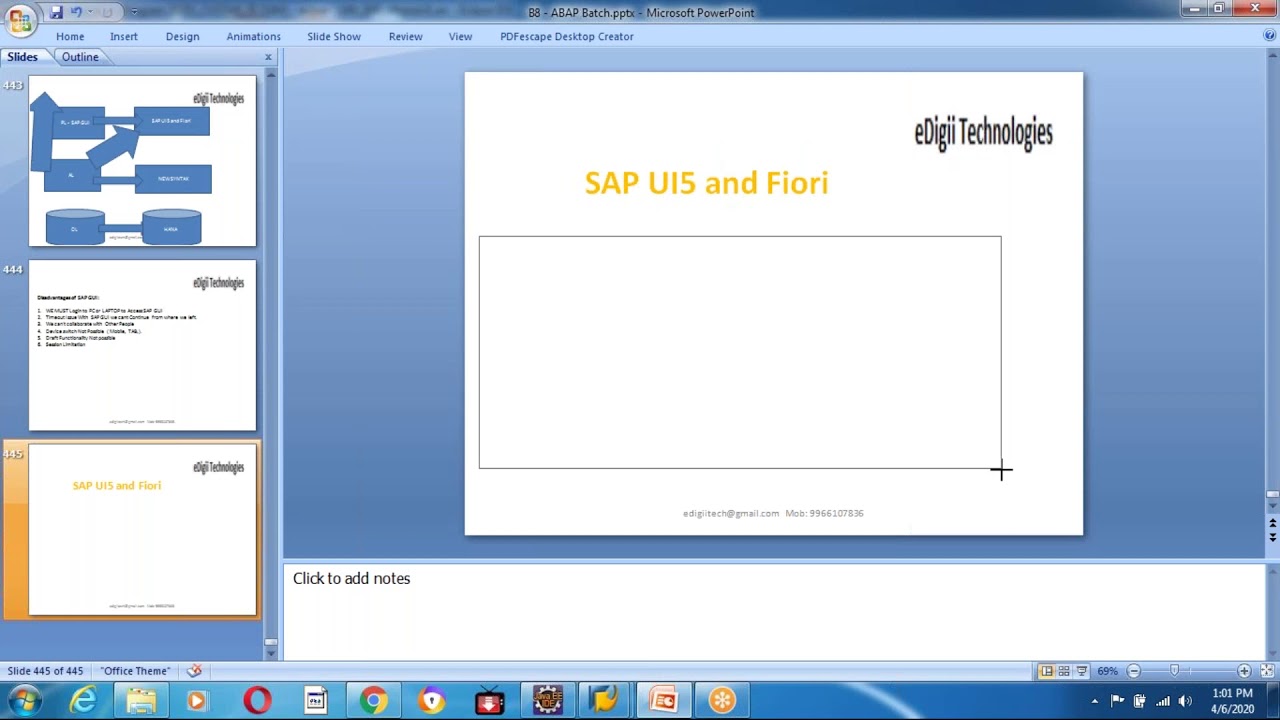Open the media player taskbar icon
The image size is (1280, 720).
point(196,701)
